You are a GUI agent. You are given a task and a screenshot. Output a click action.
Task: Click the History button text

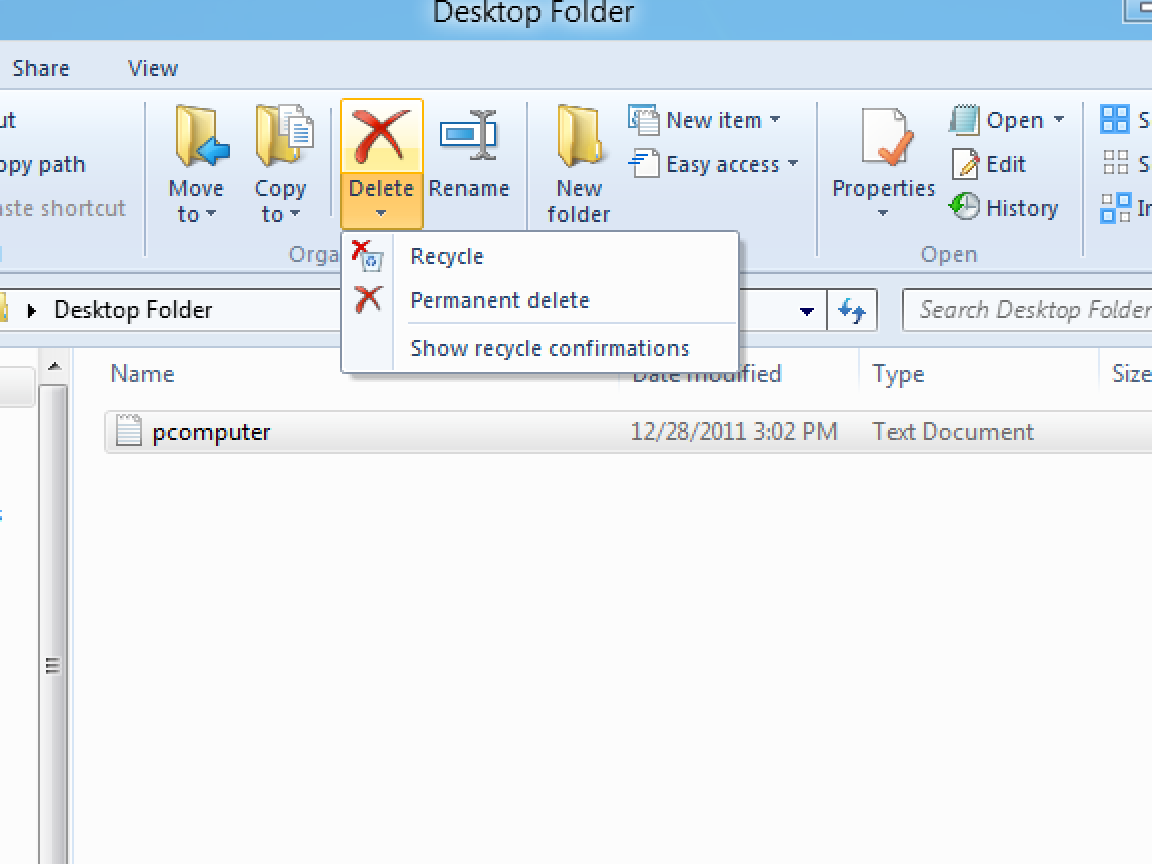pyautogui.click(x=1022, y=209)
